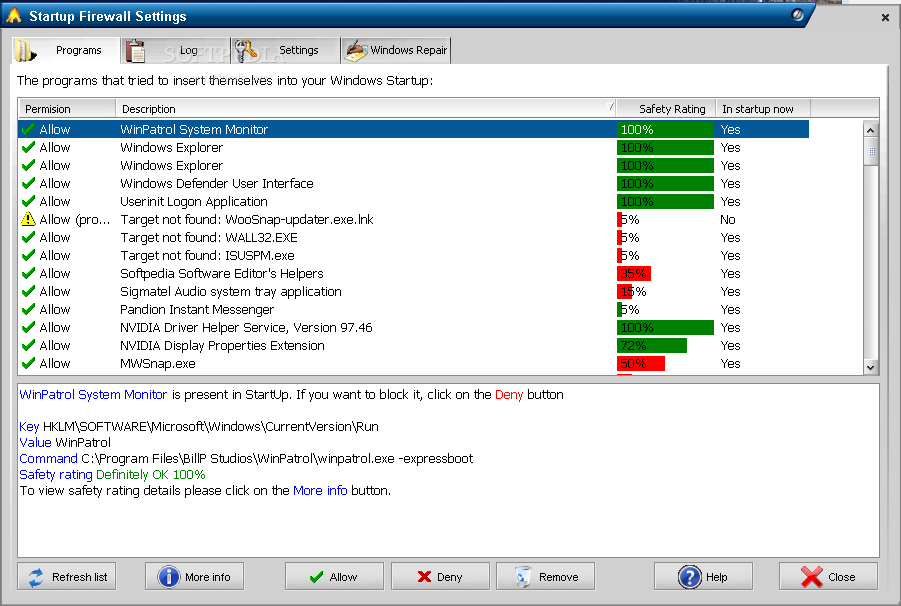
Task: Switch to the Log tab
Action: [175, 51]
